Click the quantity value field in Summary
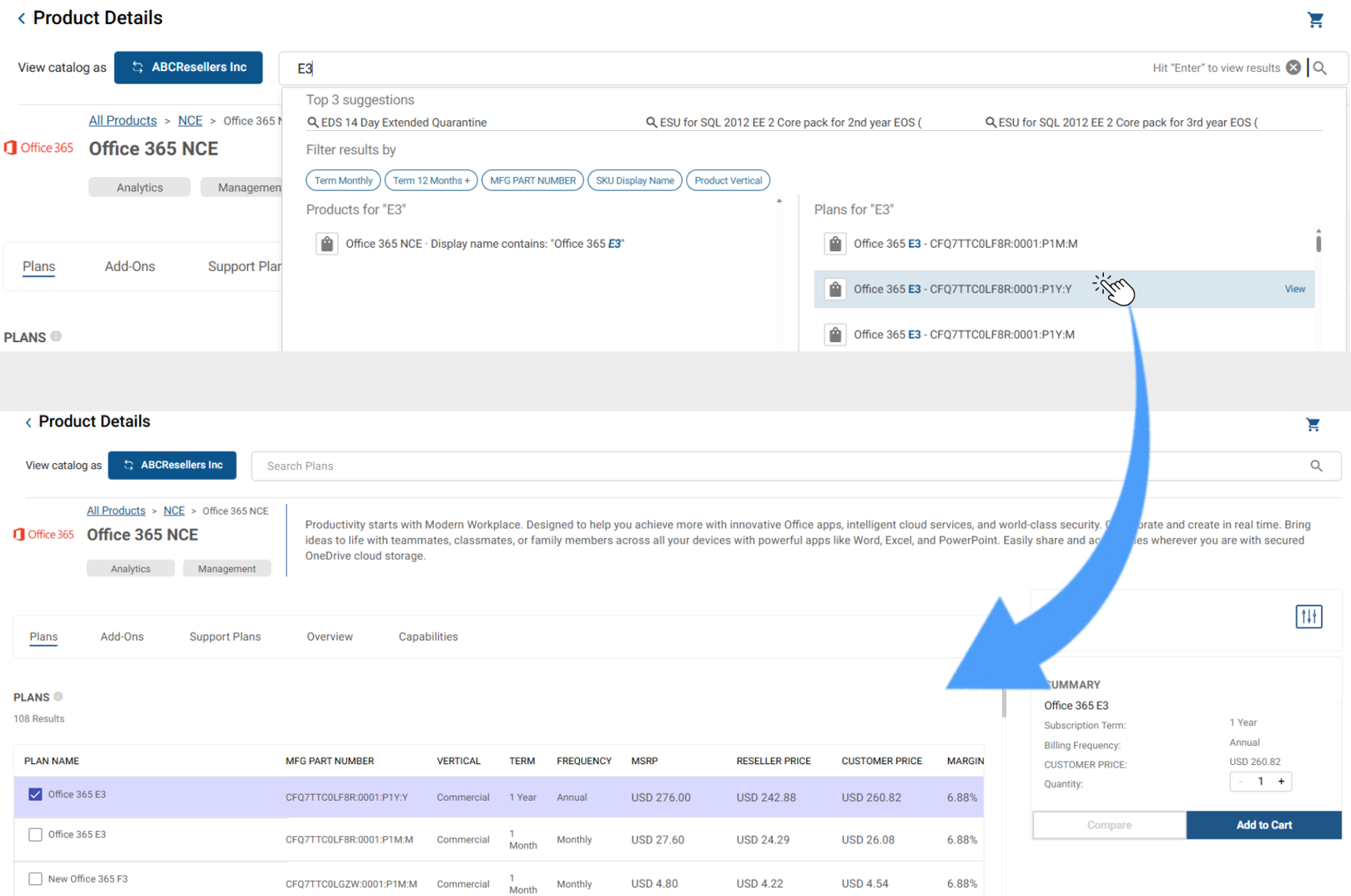This screenshot has width=1351, height=896. point(1260,782)
